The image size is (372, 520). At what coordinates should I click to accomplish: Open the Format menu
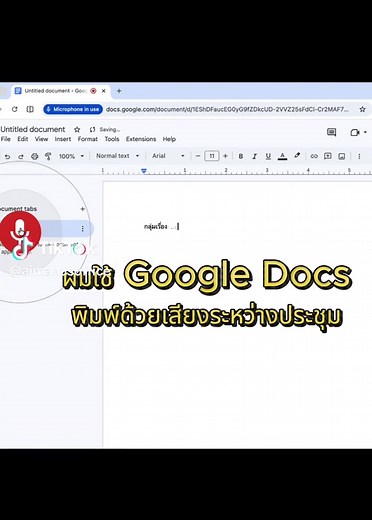pyautogui.click(x=88, y=139)
